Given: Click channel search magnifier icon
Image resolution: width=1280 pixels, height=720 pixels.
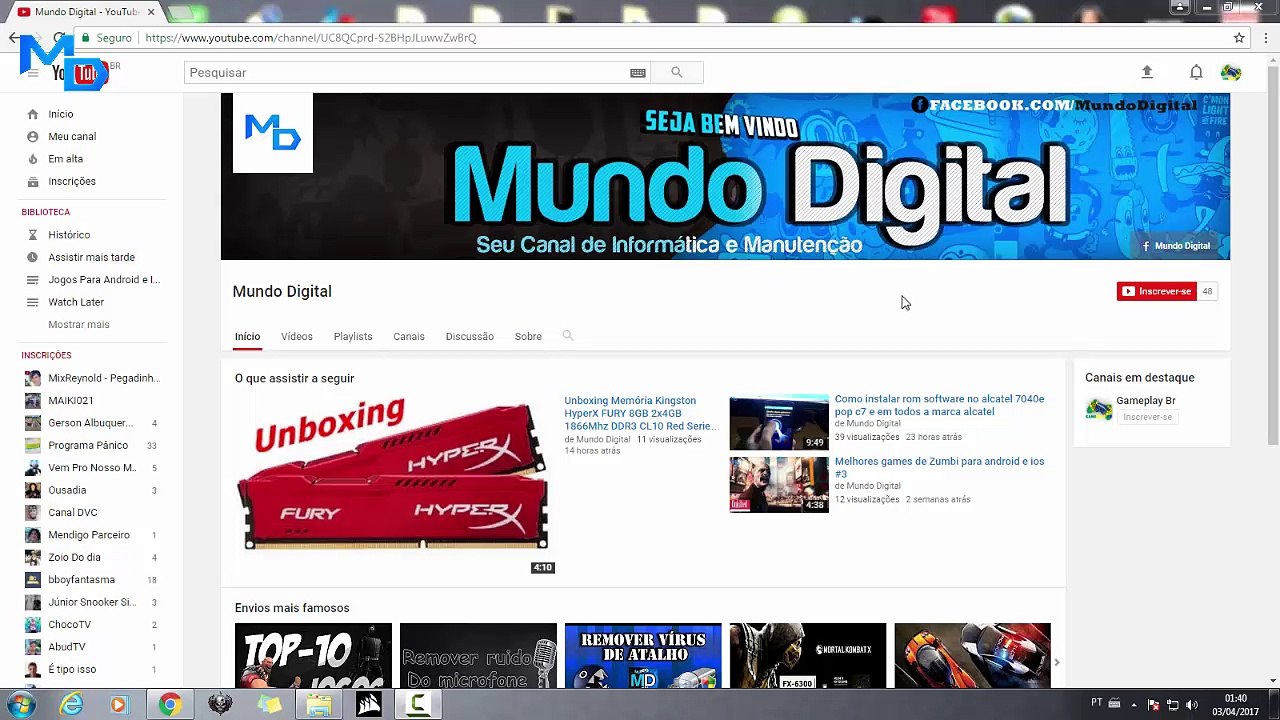Looking at the screenshot, I should (567, 336).
